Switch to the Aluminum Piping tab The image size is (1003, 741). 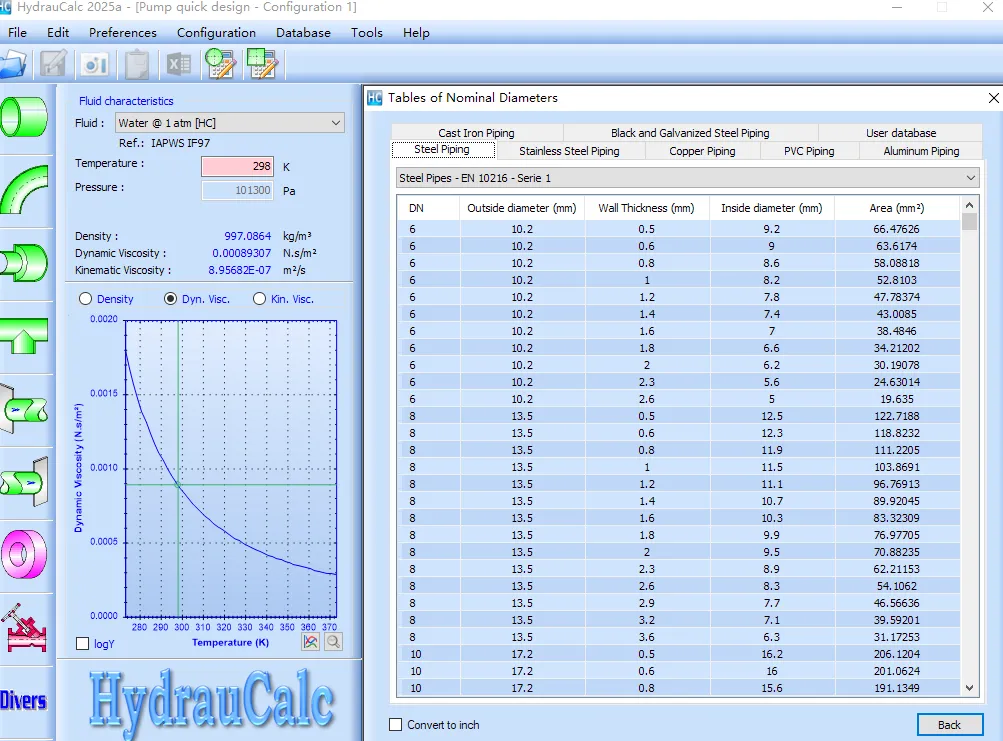[x=921, y=151]
